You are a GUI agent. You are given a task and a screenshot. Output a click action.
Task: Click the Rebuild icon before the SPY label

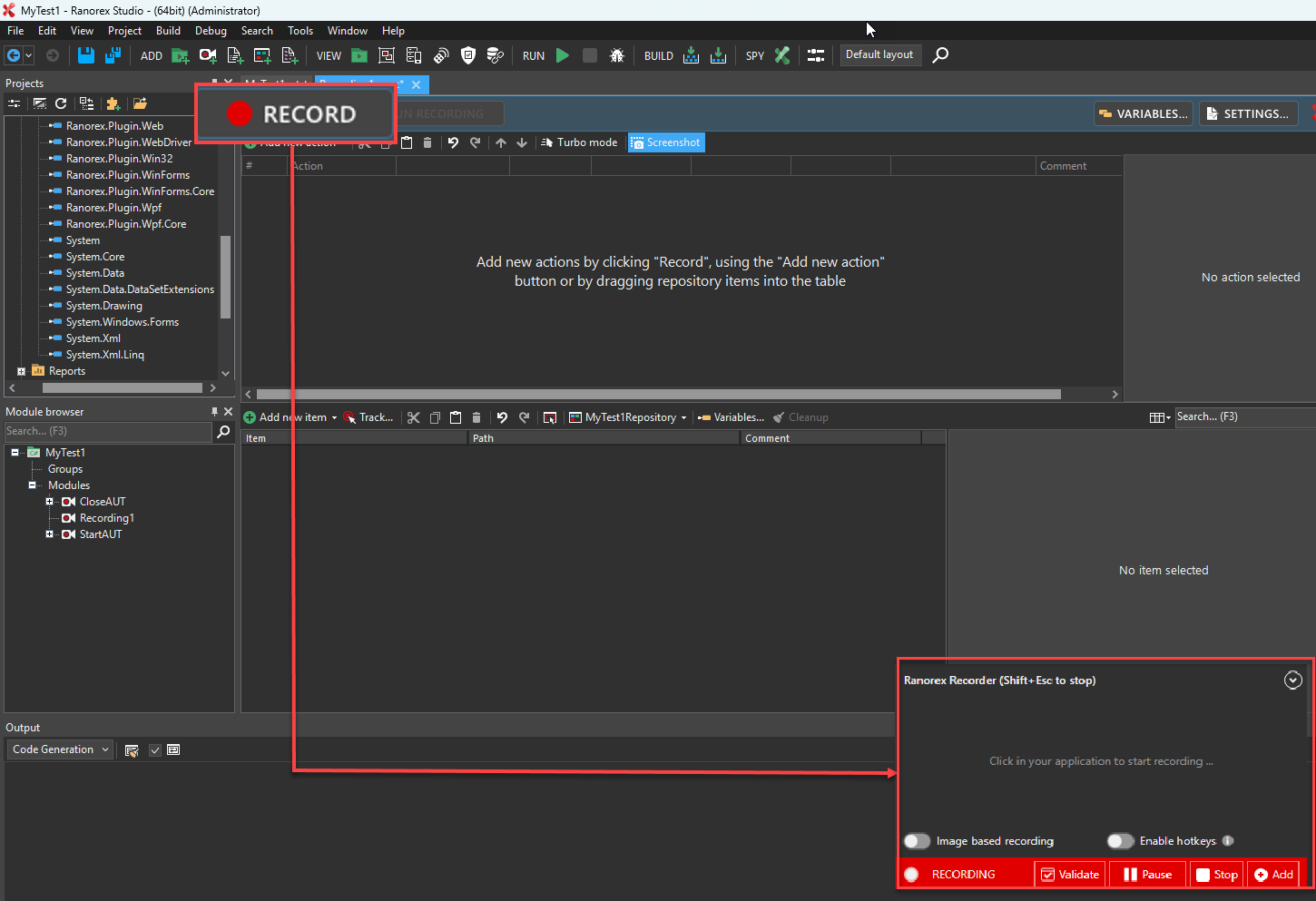[x=719, y=55]
